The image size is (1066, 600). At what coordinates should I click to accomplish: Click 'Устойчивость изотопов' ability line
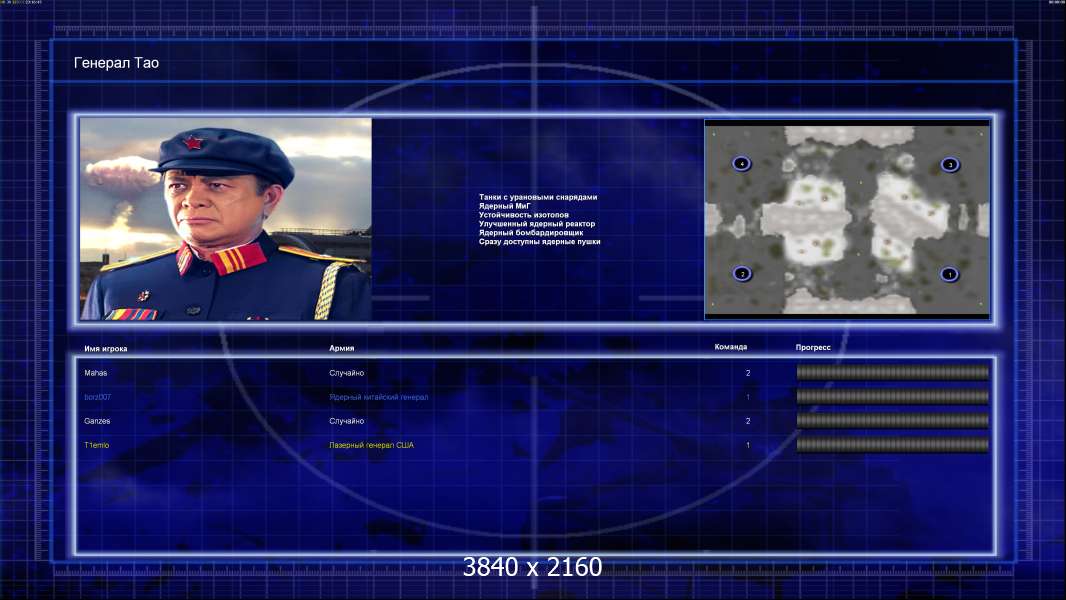523,215
